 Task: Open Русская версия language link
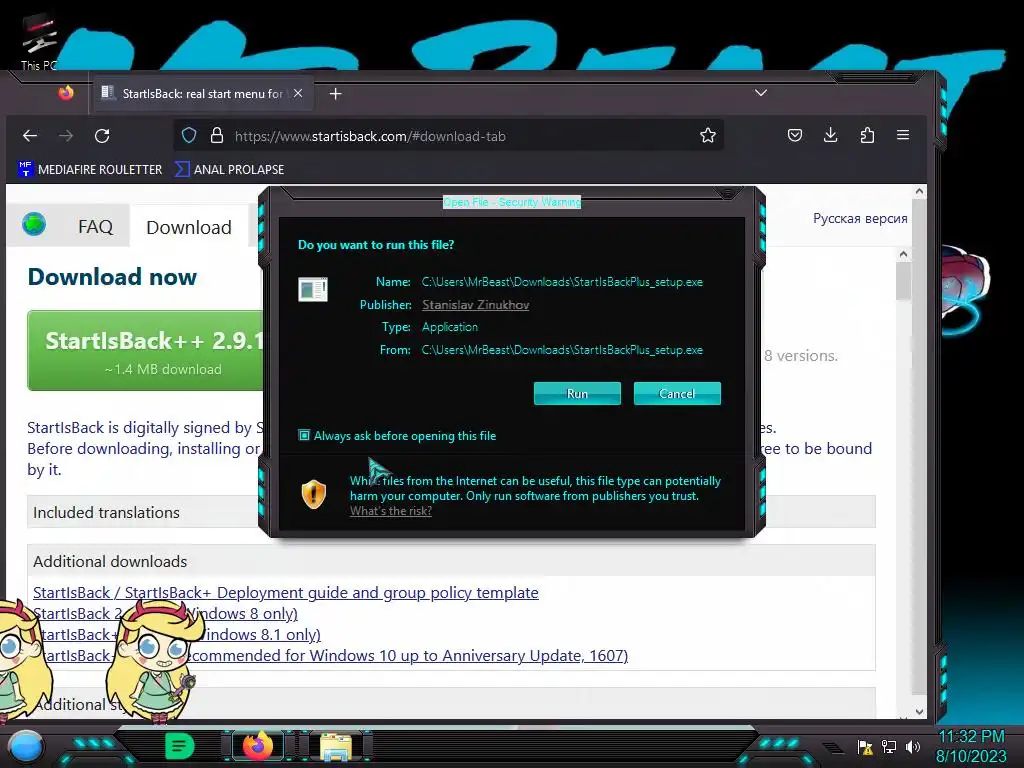pyautogui.click(x=860, y=218)
